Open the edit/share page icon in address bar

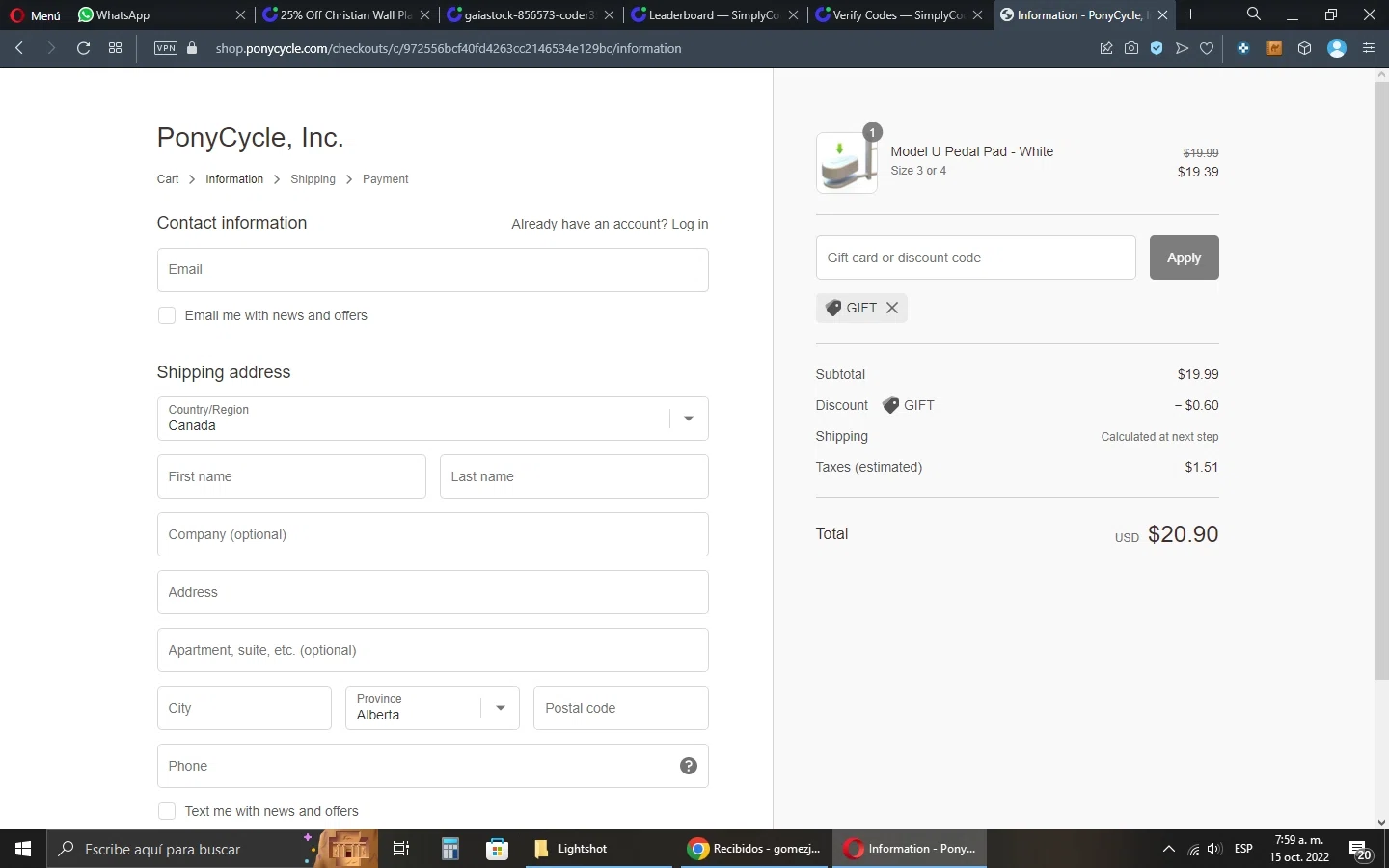pos(1106,48)
